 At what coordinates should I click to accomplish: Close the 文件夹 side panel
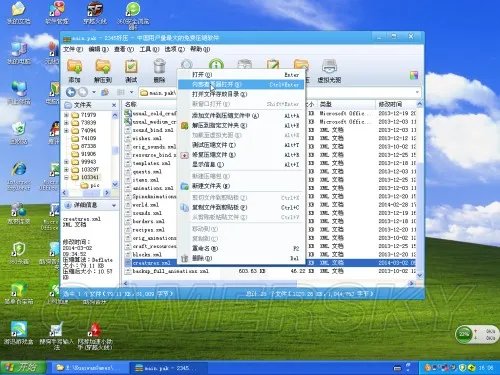coord(114,105)
